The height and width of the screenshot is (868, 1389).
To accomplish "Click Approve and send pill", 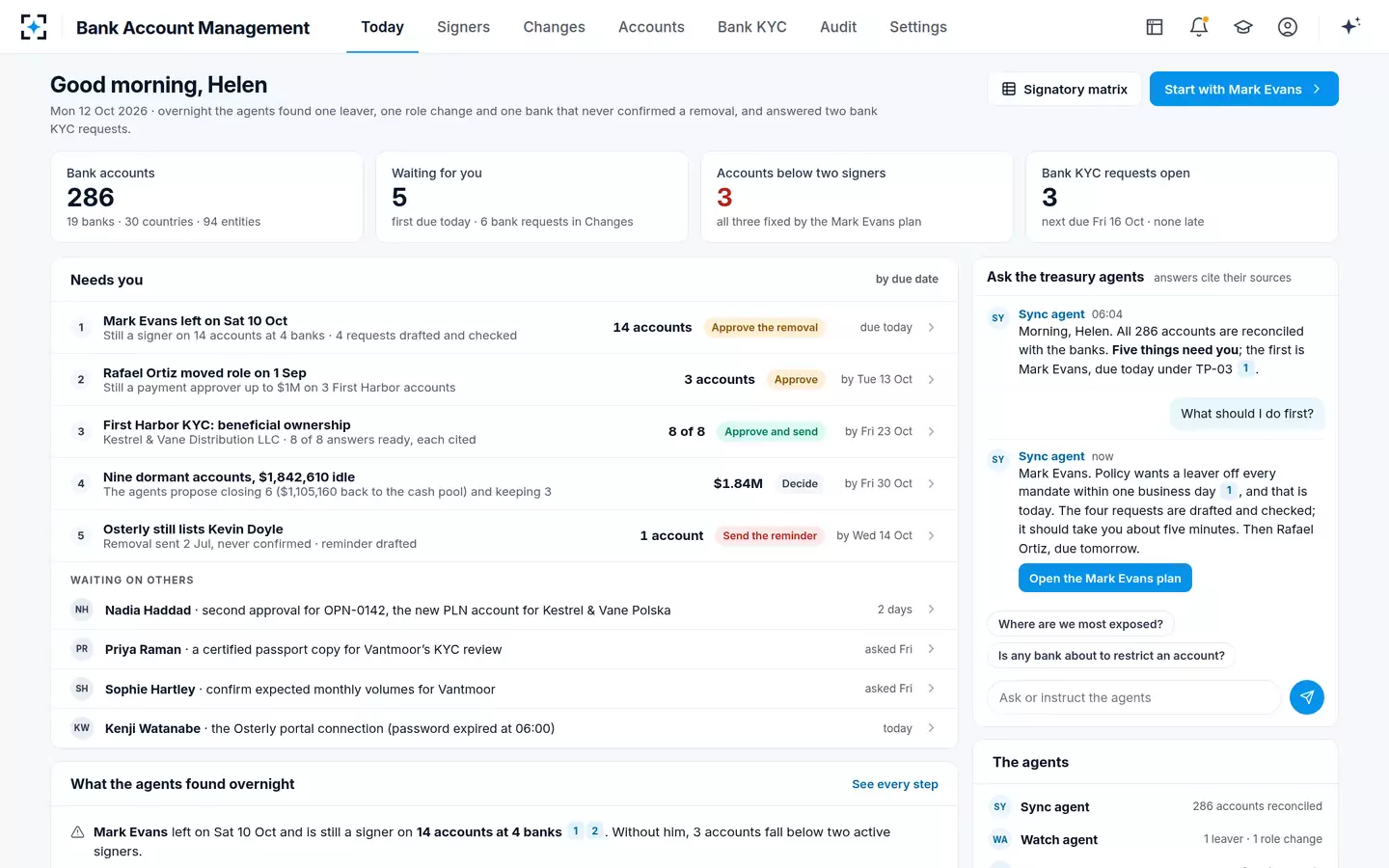I will [x=772, y=432].
